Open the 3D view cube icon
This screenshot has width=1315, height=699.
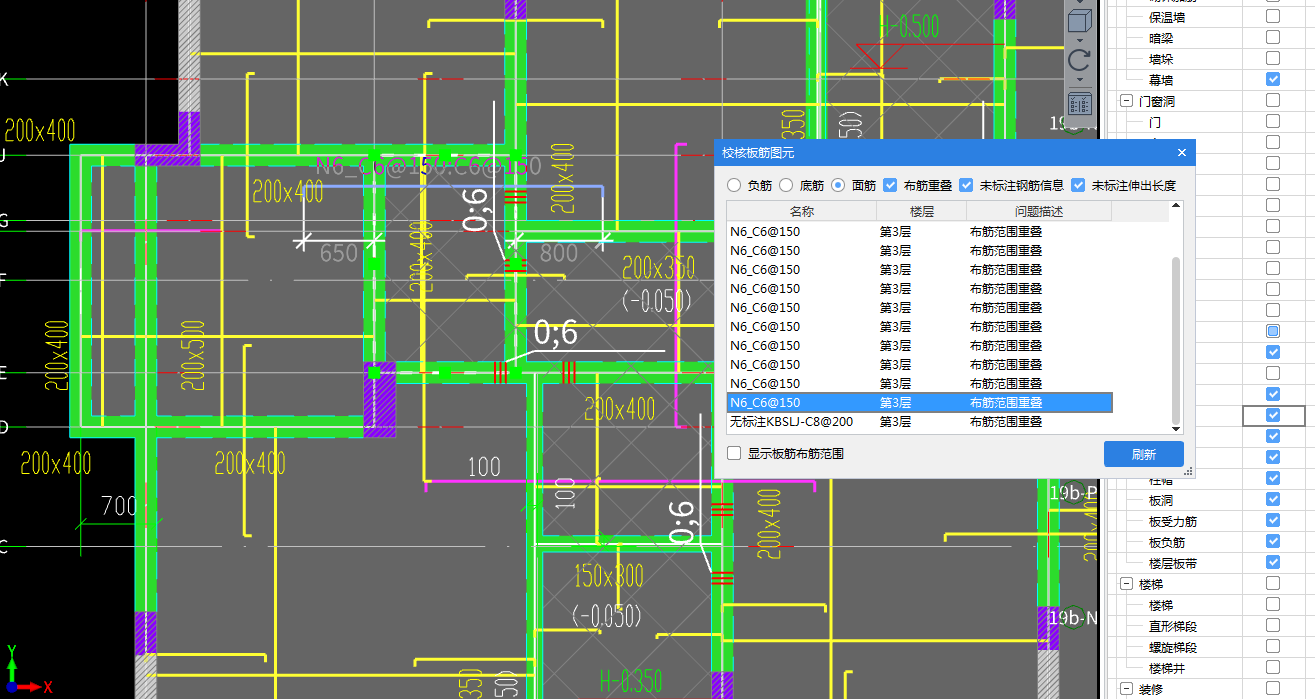1079,21
